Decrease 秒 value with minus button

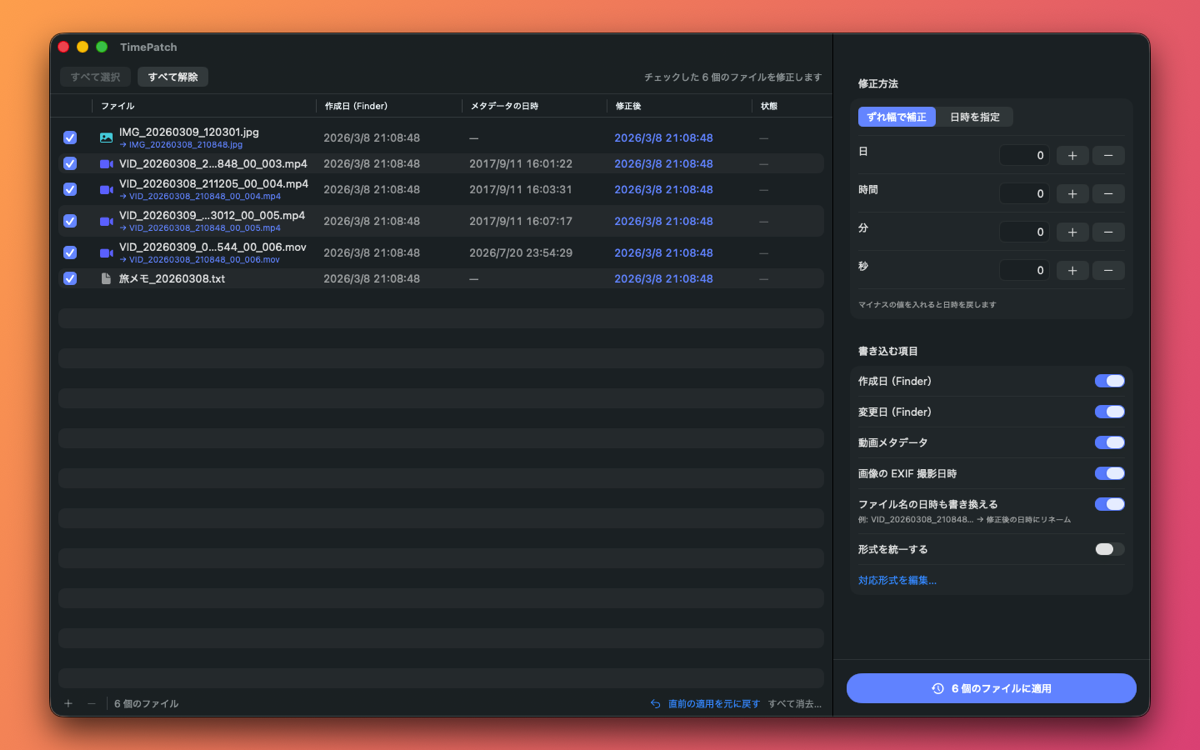point(1108,270)
